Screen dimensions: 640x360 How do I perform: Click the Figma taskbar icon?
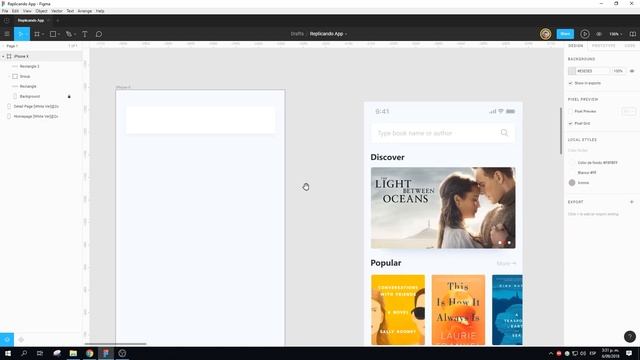[x=106, y=353]
